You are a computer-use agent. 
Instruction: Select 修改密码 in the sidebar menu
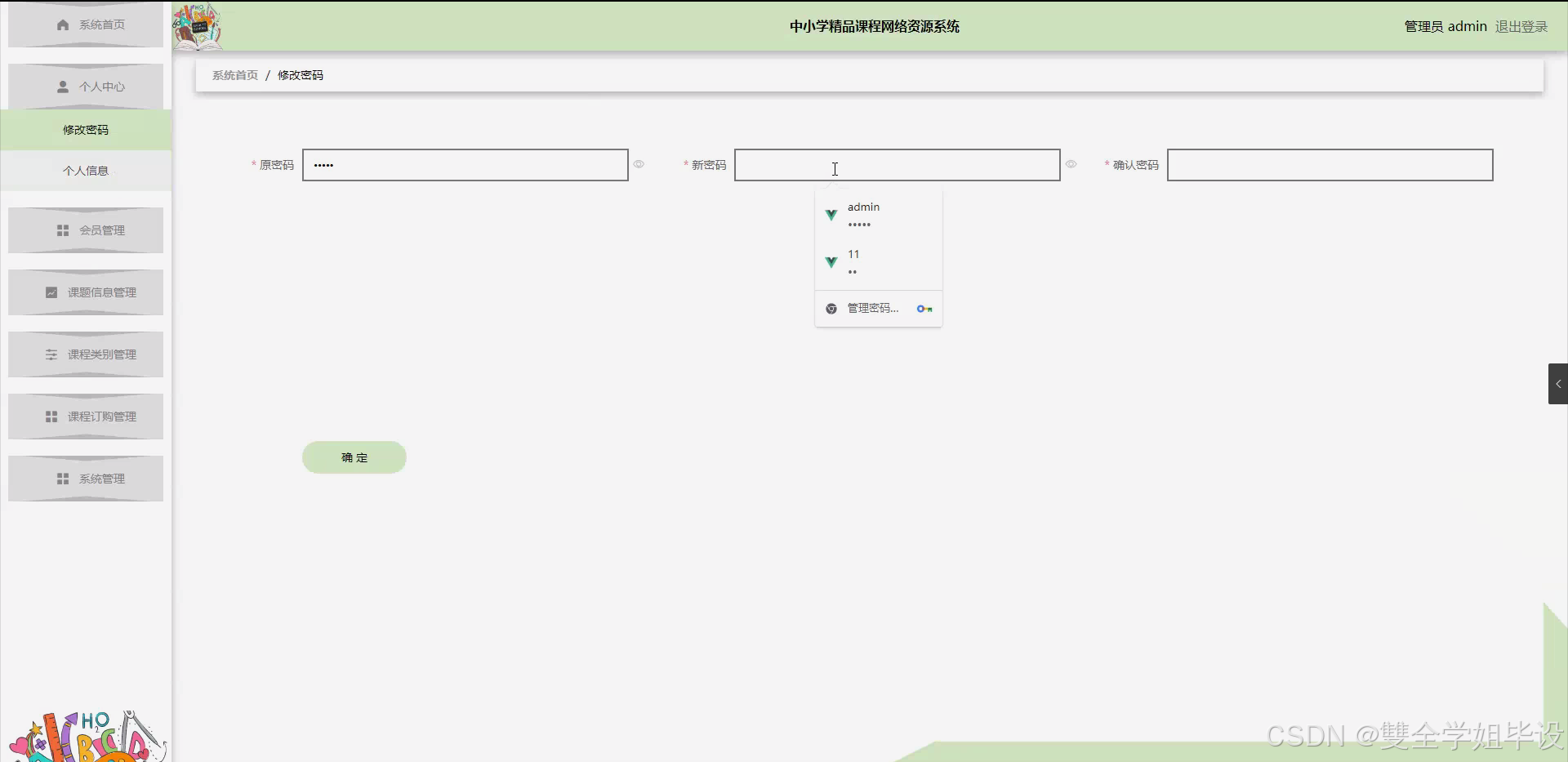(x=86, y=129)
